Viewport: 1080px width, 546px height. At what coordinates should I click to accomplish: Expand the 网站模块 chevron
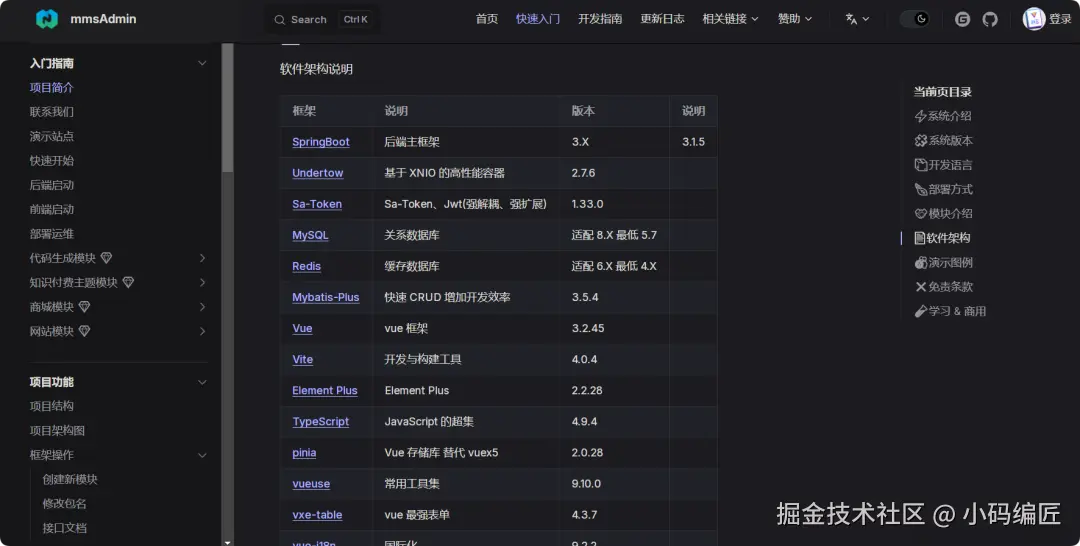point(202,331)
